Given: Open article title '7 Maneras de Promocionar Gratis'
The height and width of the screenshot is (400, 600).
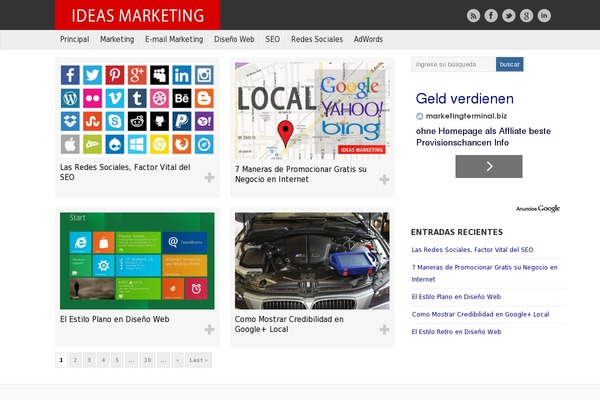Looking at the screenshot, I should (301, 174).
